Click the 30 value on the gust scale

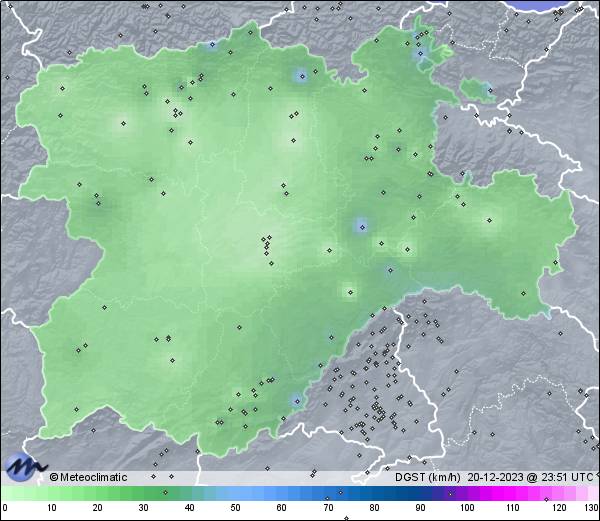click(143, 508)
